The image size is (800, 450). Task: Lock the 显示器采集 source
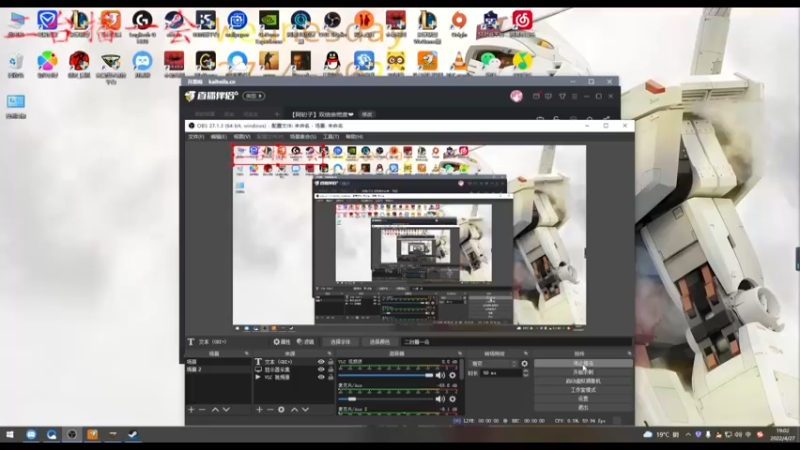[331, 369]
